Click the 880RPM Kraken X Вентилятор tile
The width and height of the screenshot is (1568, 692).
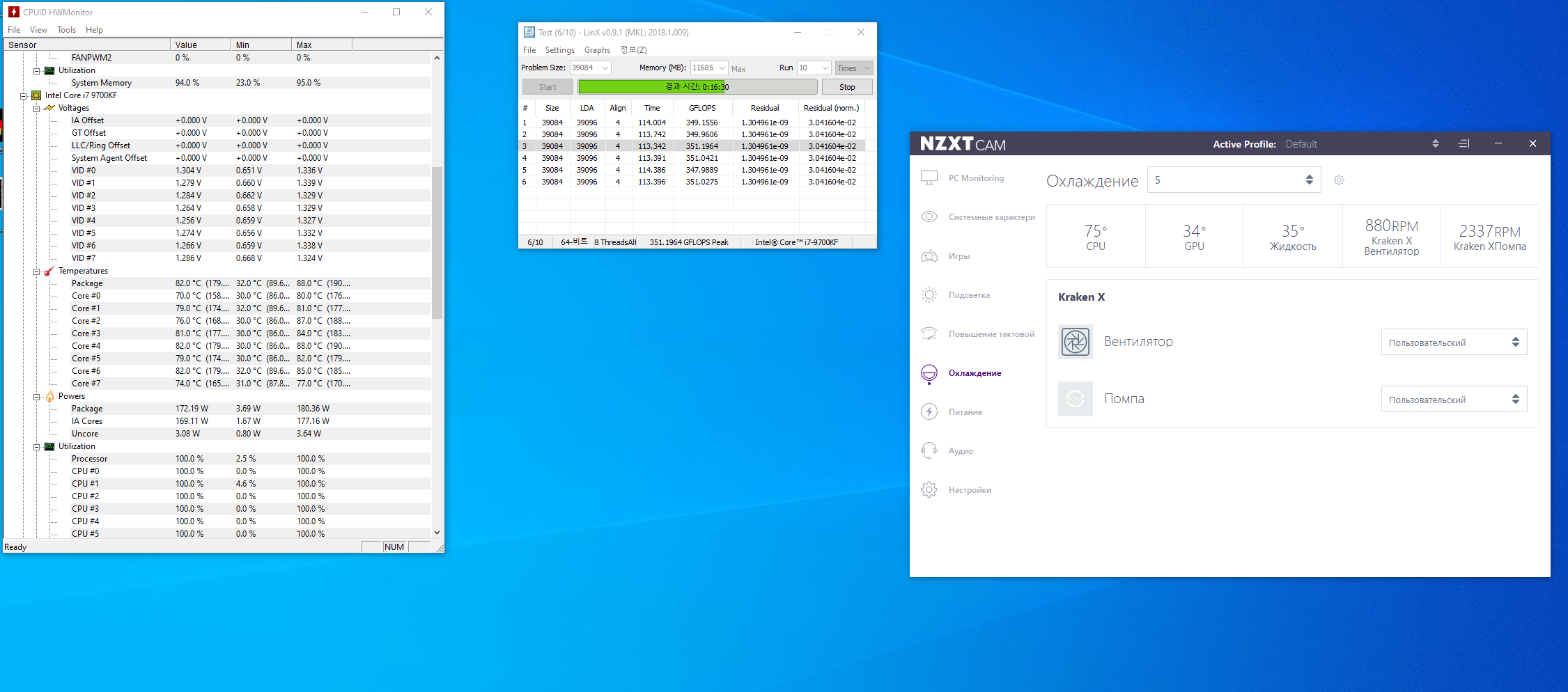1392,236
